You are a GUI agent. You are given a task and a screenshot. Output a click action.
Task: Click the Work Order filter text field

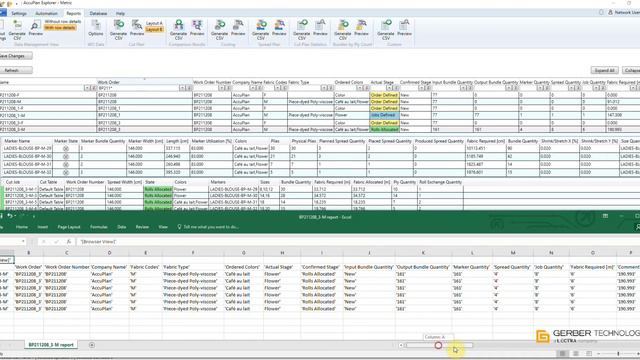point(138,88)
